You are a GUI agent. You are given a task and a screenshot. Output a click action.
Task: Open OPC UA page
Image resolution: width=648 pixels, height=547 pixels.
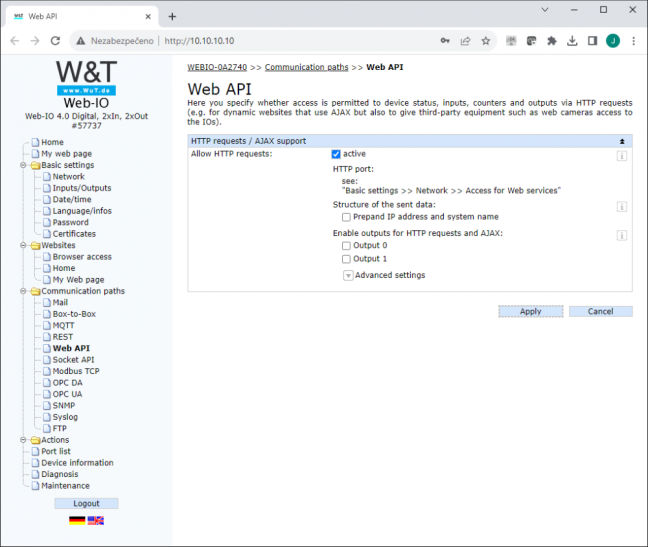pyautogui.click(x=67, y=394)
